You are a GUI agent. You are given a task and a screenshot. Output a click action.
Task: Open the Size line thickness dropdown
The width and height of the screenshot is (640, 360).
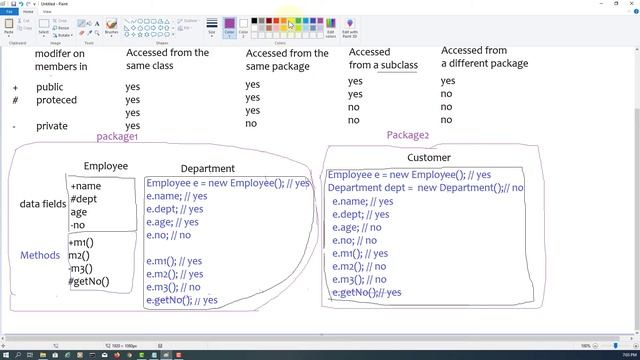point(211,28)
